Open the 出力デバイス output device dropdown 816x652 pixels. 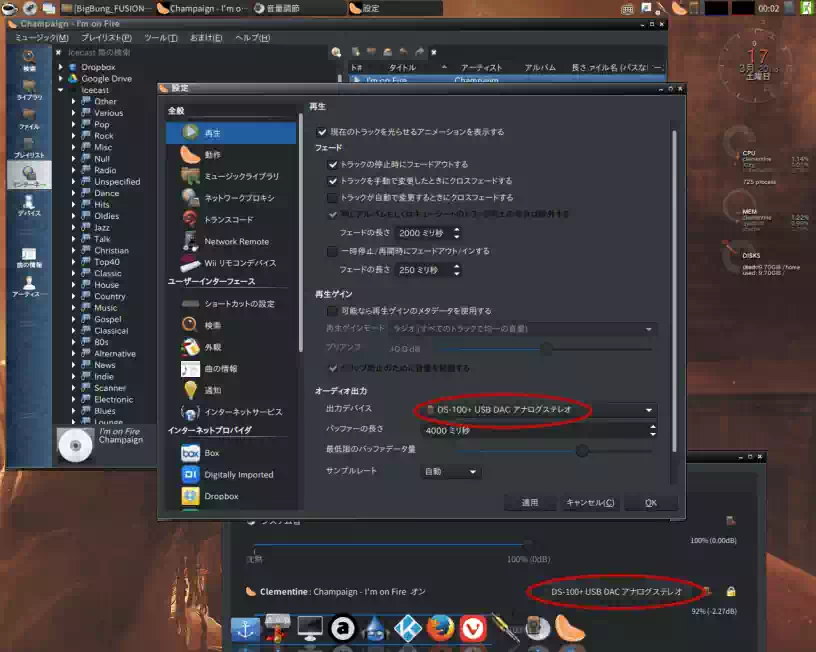(538, 410)
